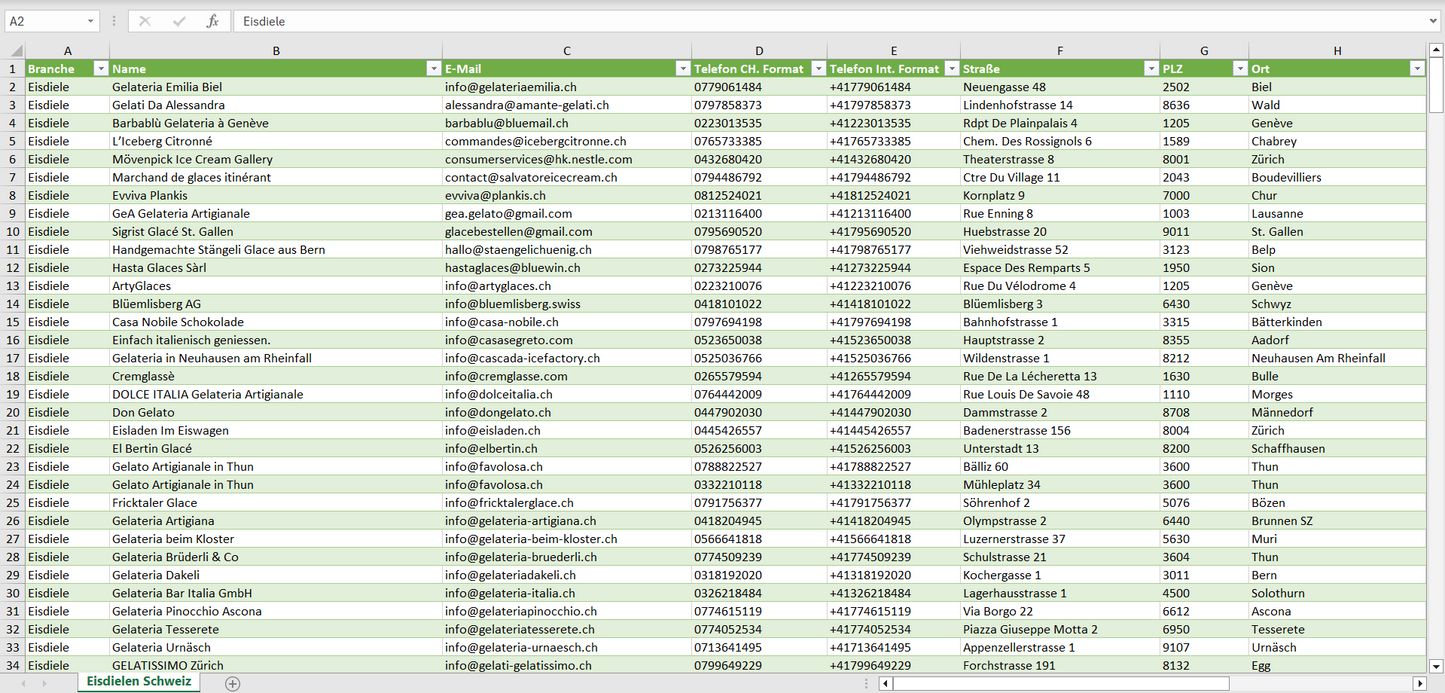
Task: Click the Select All corner triangle
Action: click(x=16, y=50)
